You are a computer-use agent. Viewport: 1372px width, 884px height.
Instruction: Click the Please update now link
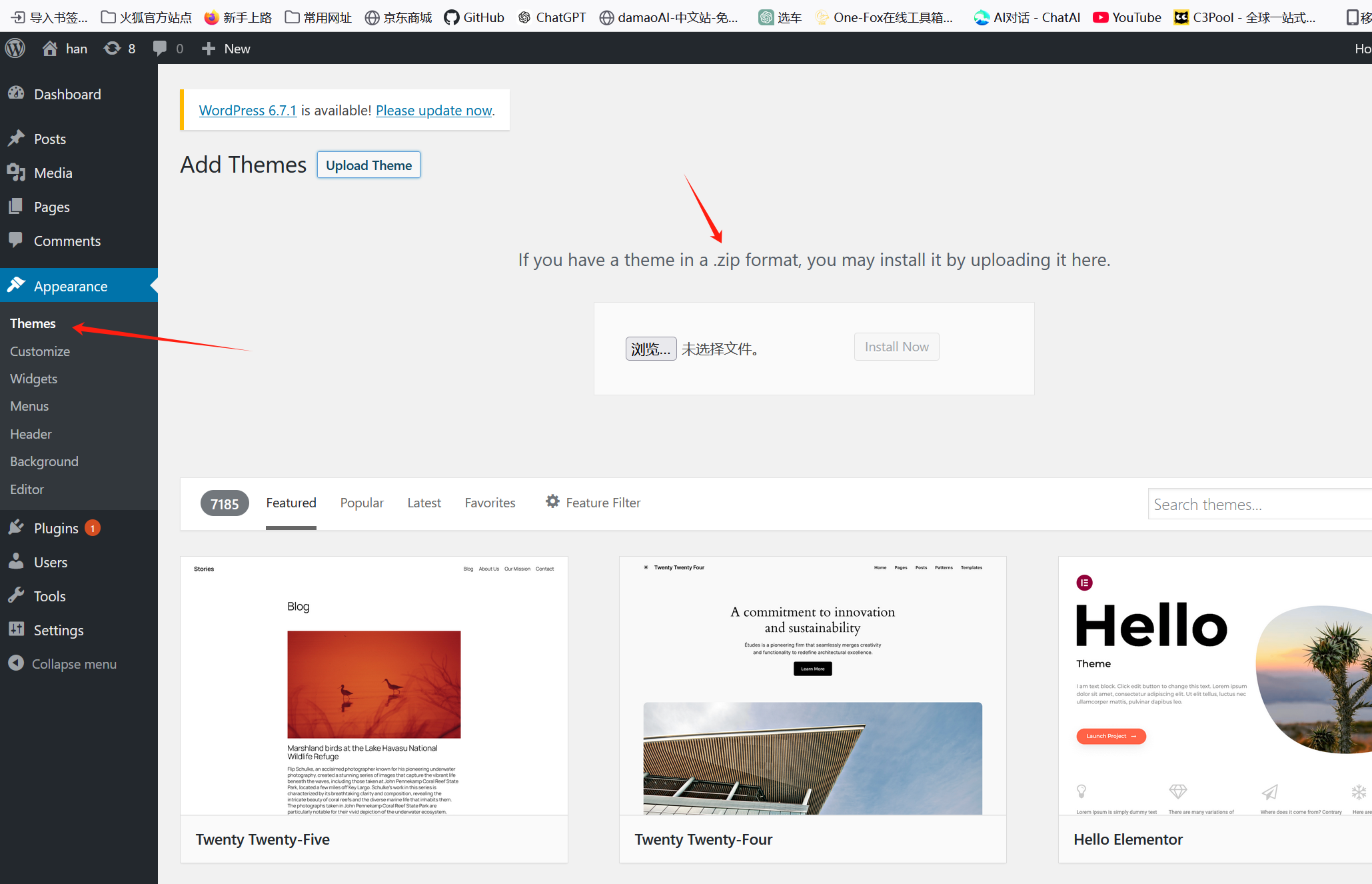pyautogui.click(x=434, y=110)
